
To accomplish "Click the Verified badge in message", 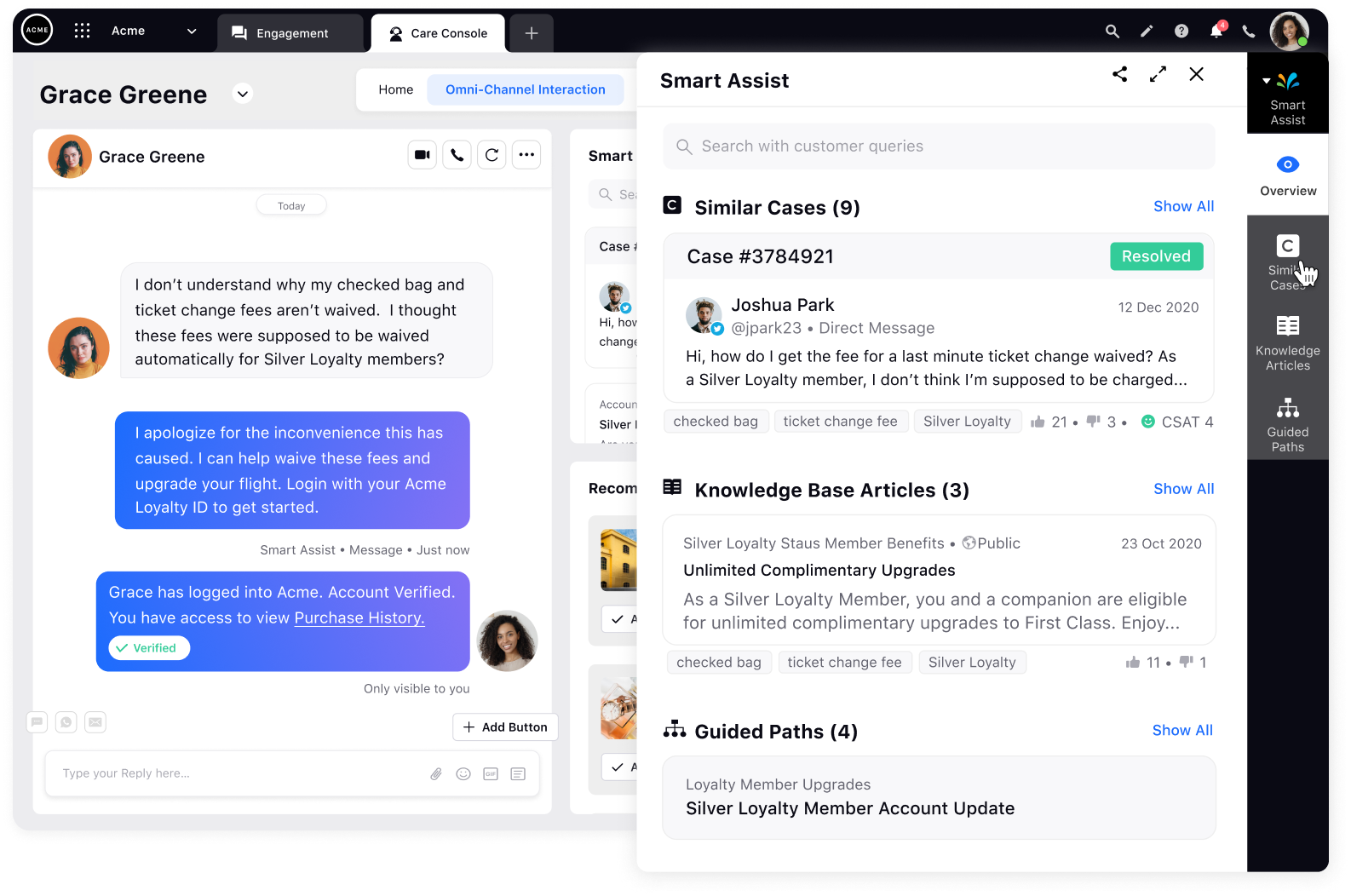I will pyautogui.click(x=149, y=648).
